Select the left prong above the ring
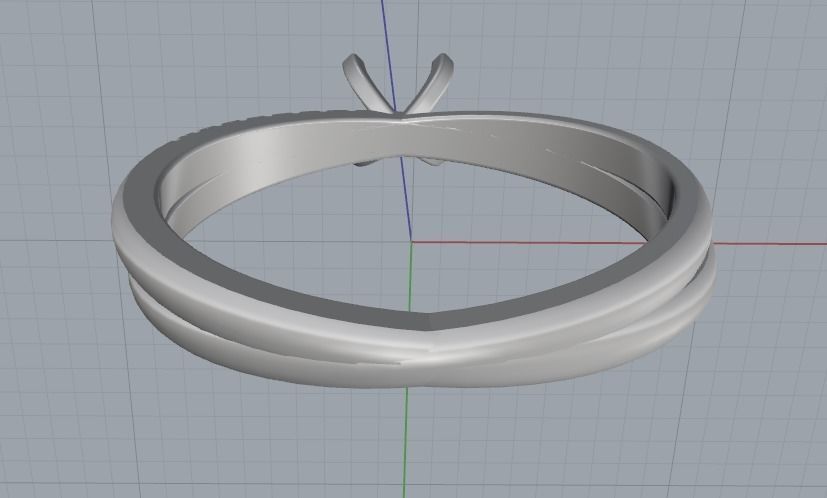 [365, 84]
